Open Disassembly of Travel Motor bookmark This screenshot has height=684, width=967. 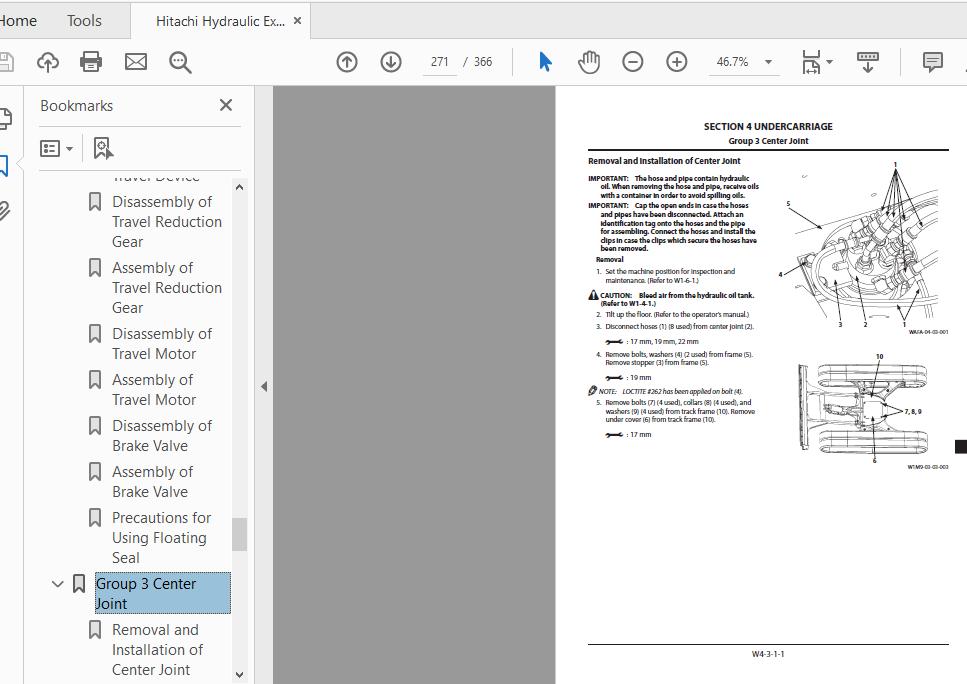pyautogui.click(x=162, y=344)
